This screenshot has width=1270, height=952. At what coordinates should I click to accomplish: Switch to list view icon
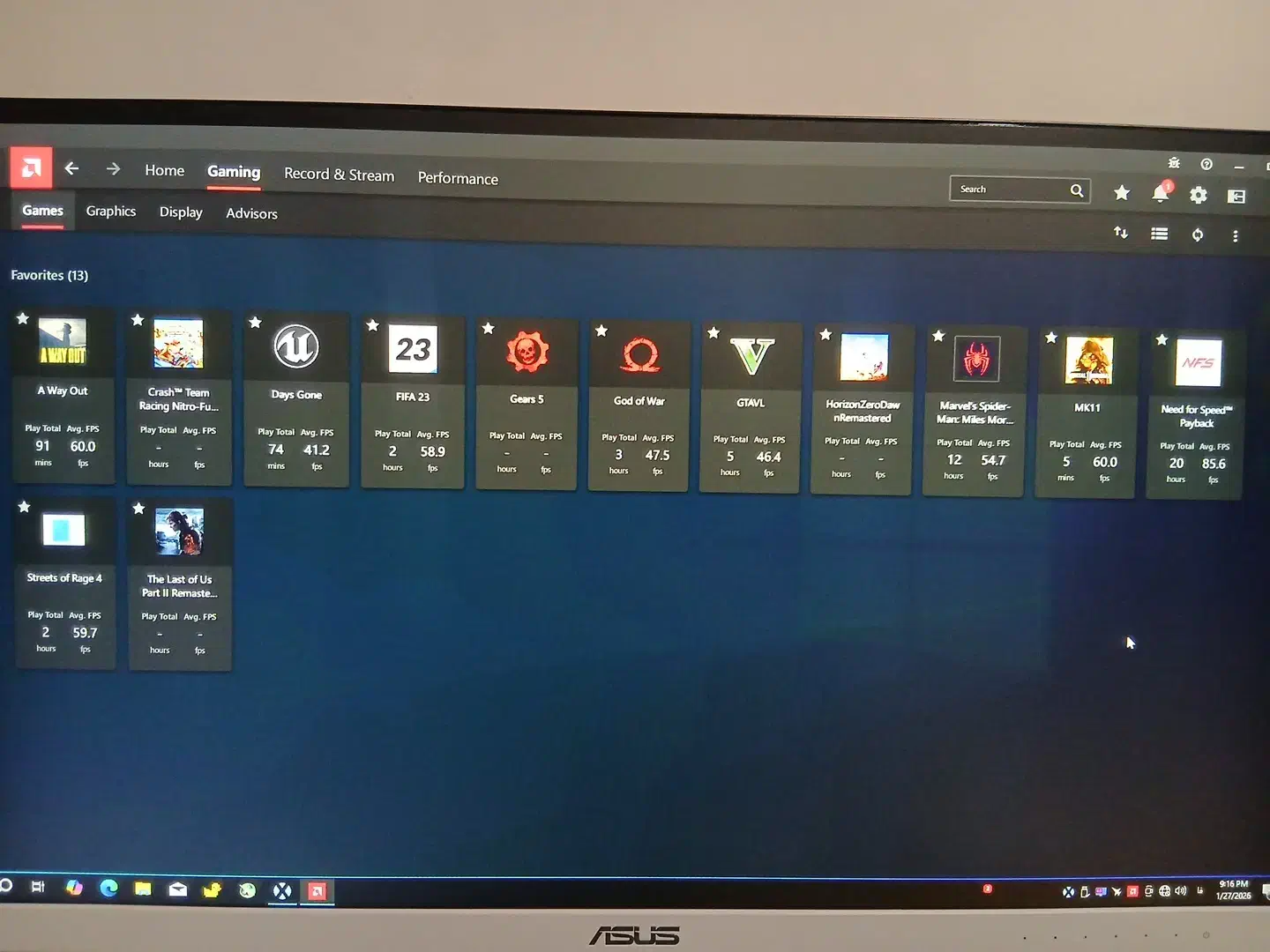pyautogui.click(x=1160, y=234)
